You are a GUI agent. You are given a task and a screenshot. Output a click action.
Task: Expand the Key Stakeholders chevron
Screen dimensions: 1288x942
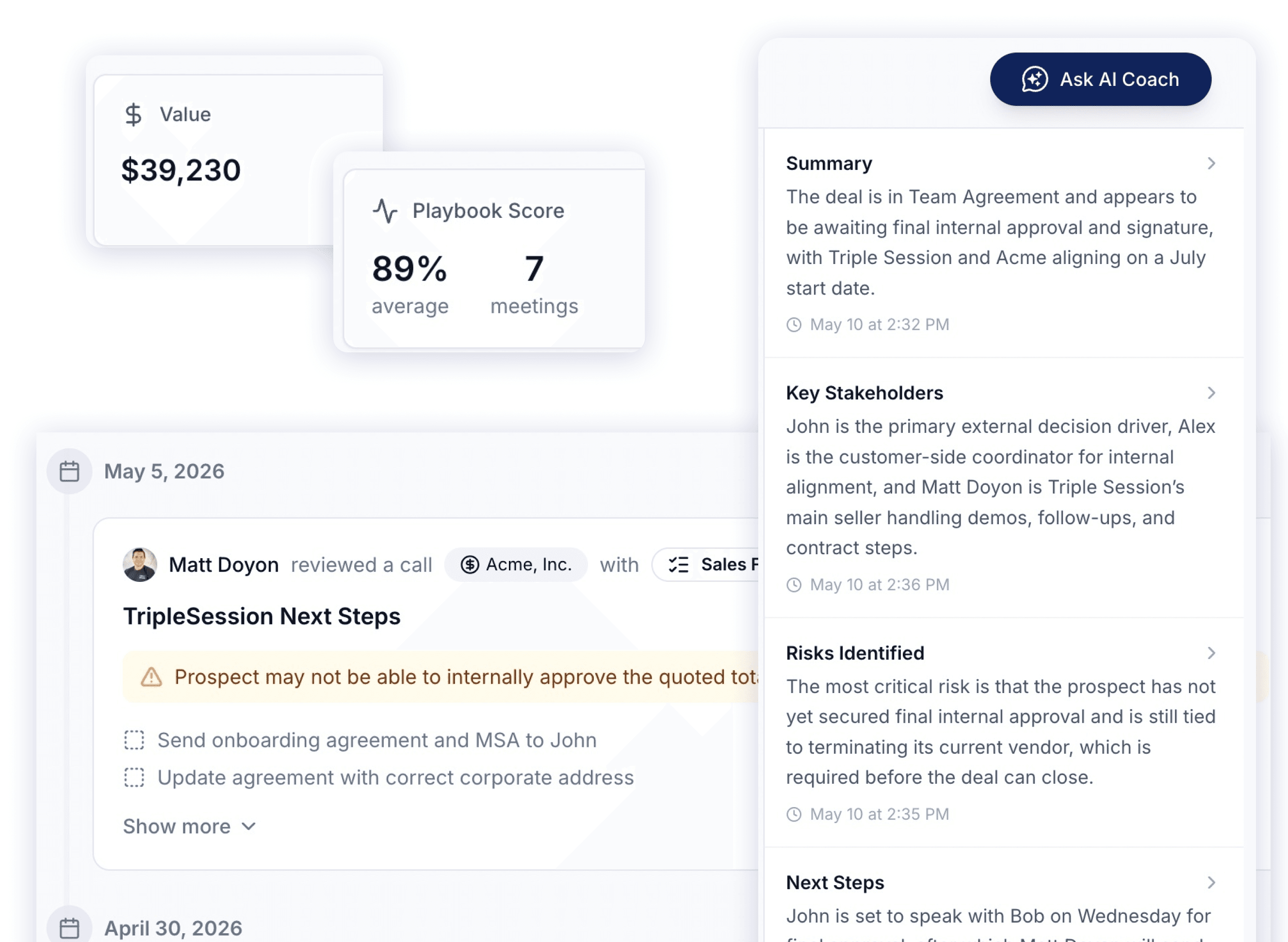pos(1211,393)
